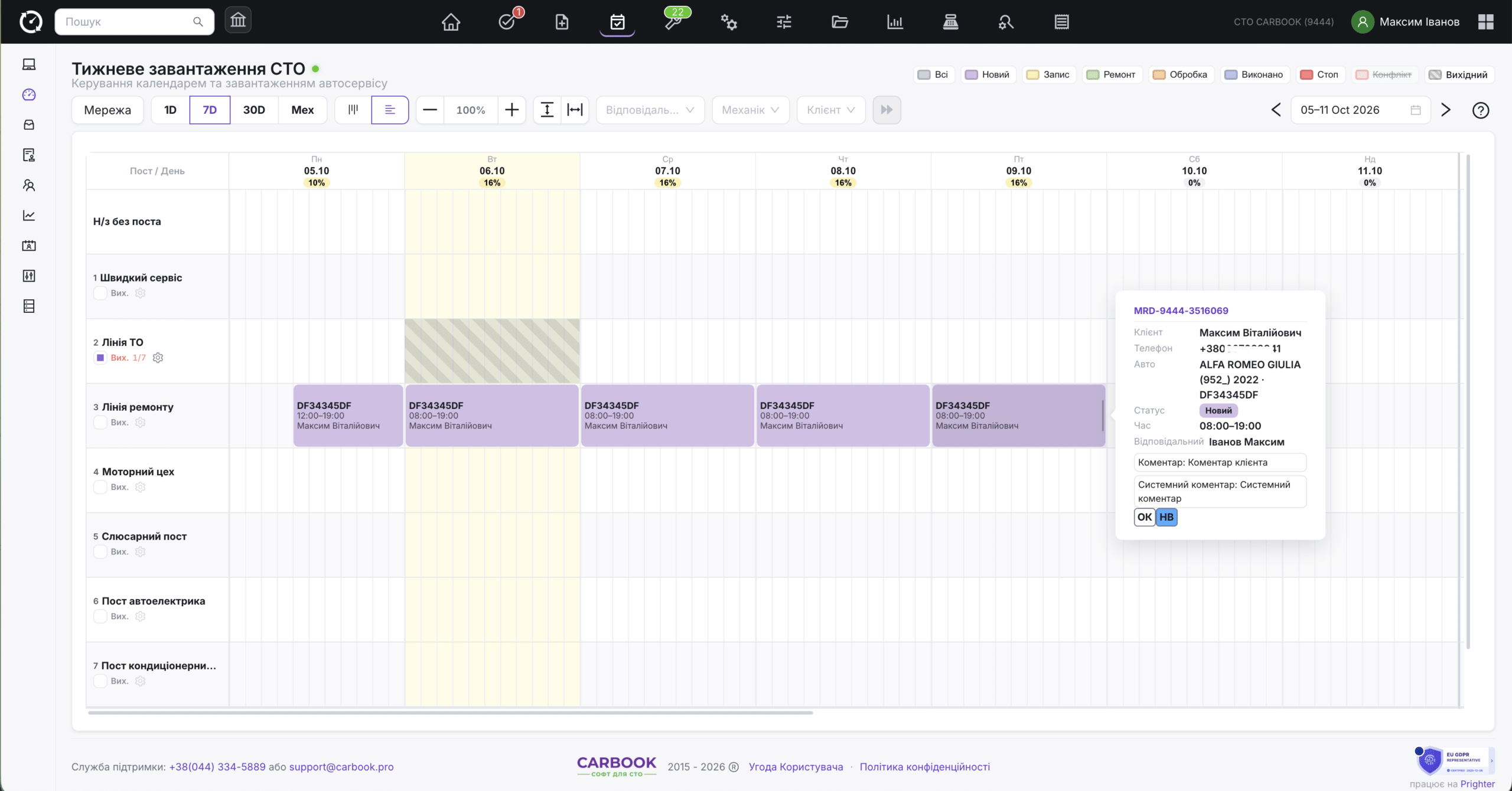Open the MRD-9444-3516069 order link
The width and height of the screenshot is (1512, 791).
(1181, 310)
